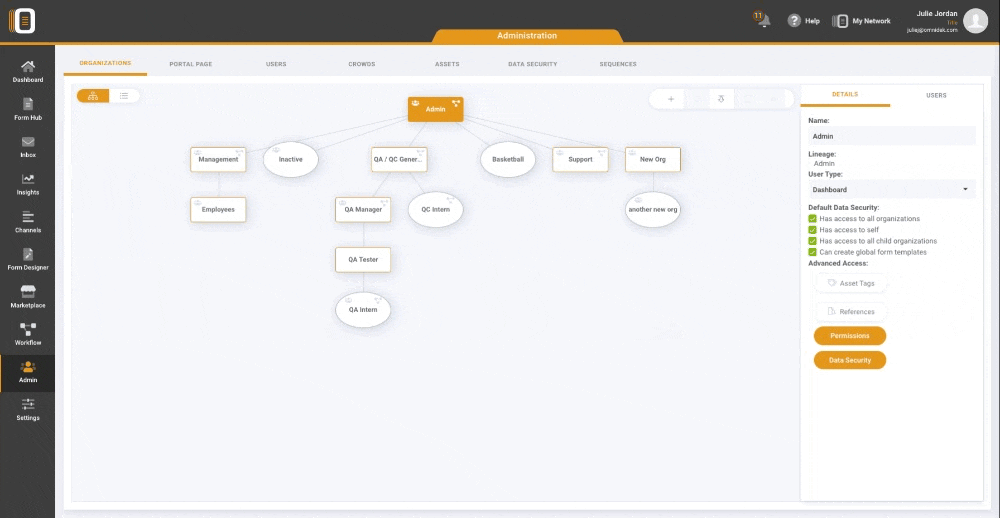Image resolution: width=1000 pixels, height=518 pixels.
Task: Open My Network menu in header
Action: coord(862,21)
